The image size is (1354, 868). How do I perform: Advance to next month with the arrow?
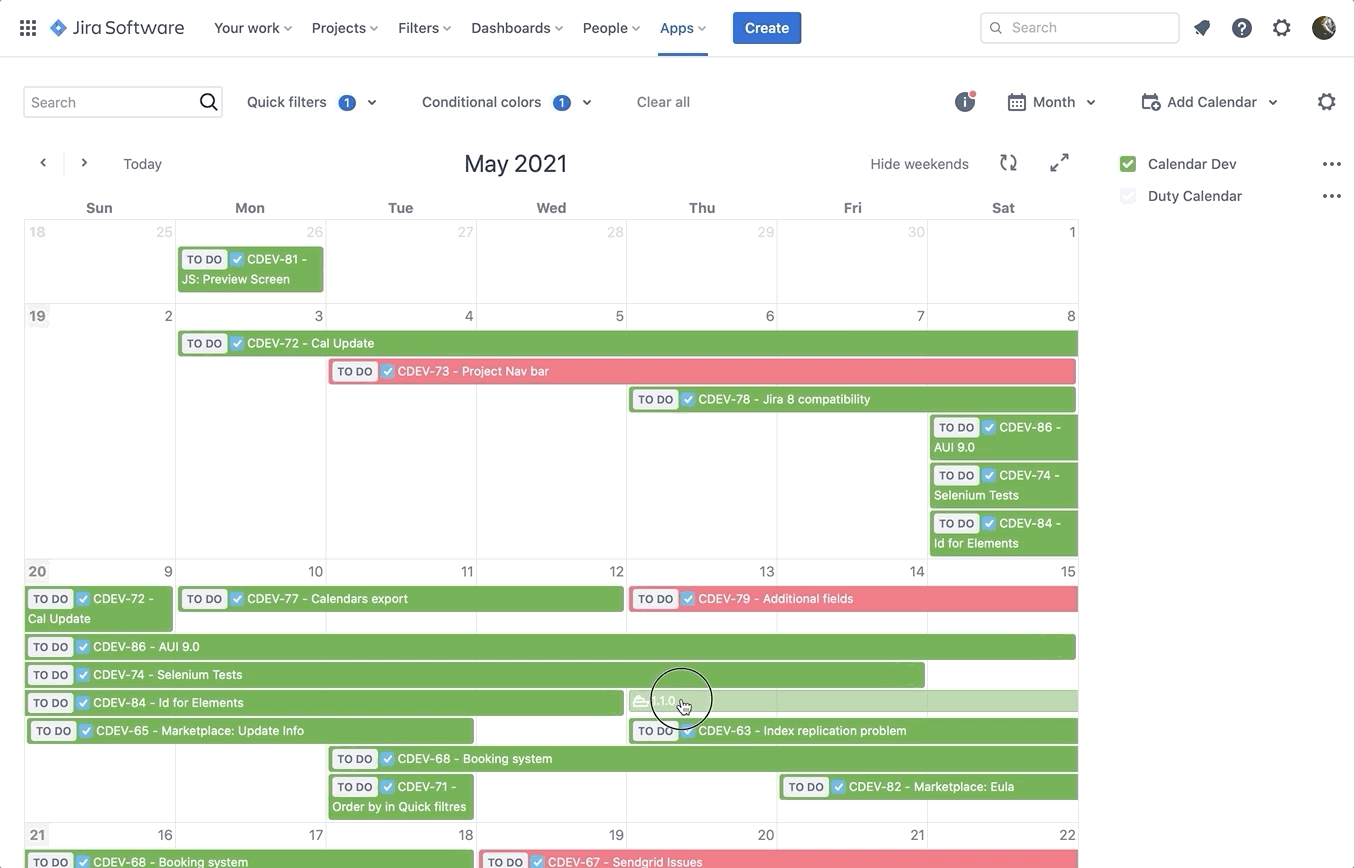(x=84, y=162)
